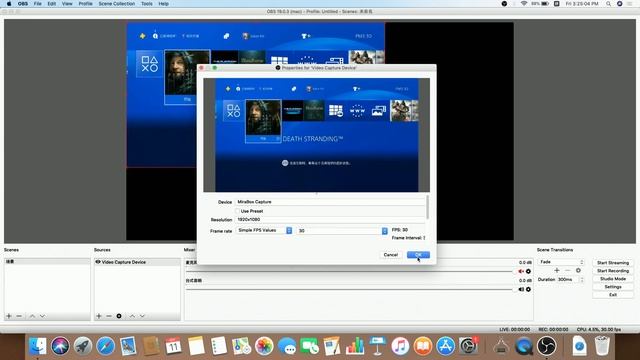Screen dimensions: 640x360
Task: Move the source up in the Sources list
Action: (x=132, y=316)
